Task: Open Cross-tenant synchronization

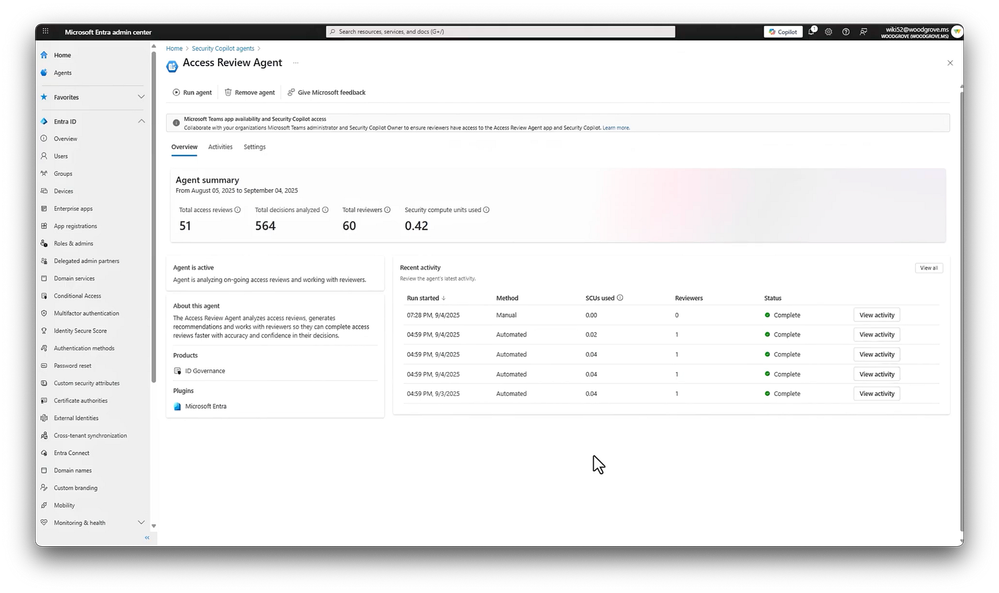Action: click(90, 436)
